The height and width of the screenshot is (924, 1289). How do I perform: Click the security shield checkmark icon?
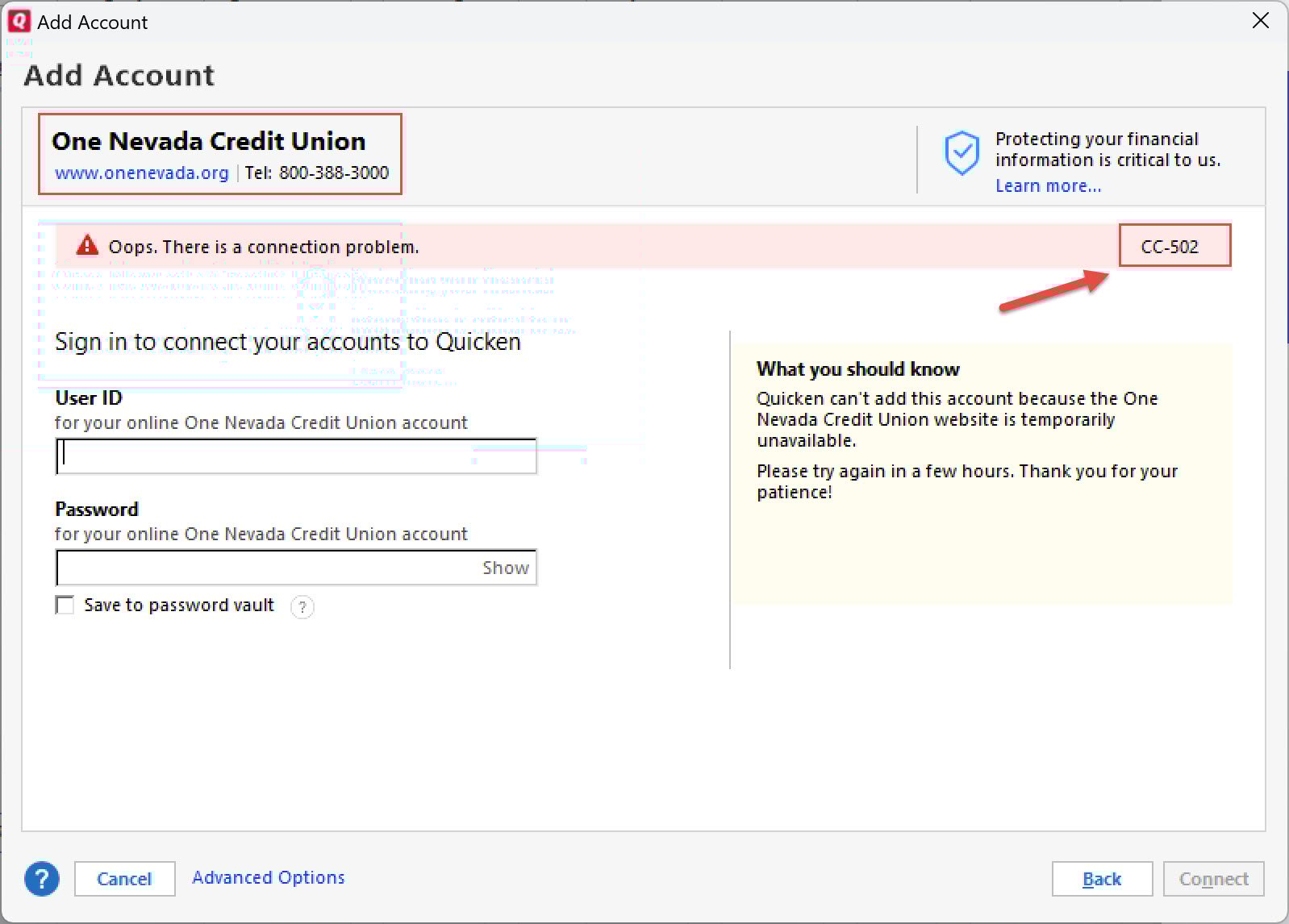962,153
